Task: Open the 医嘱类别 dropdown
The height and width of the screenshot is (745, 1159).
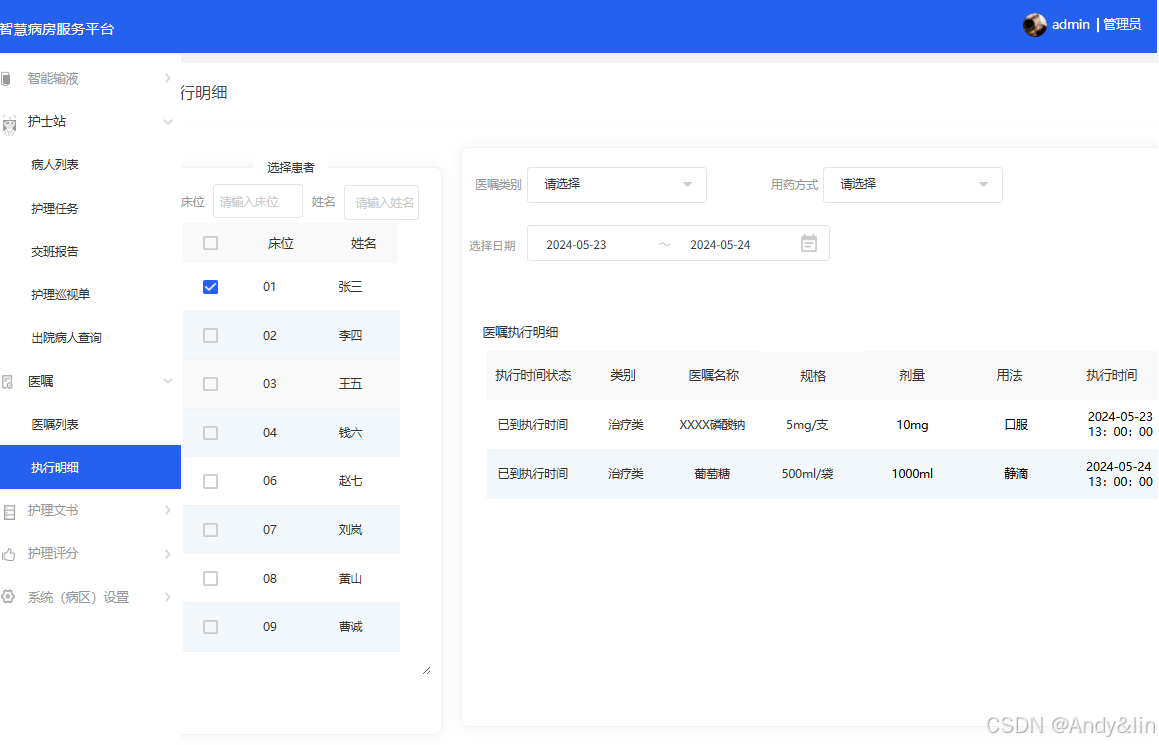Action: [616, 185]
